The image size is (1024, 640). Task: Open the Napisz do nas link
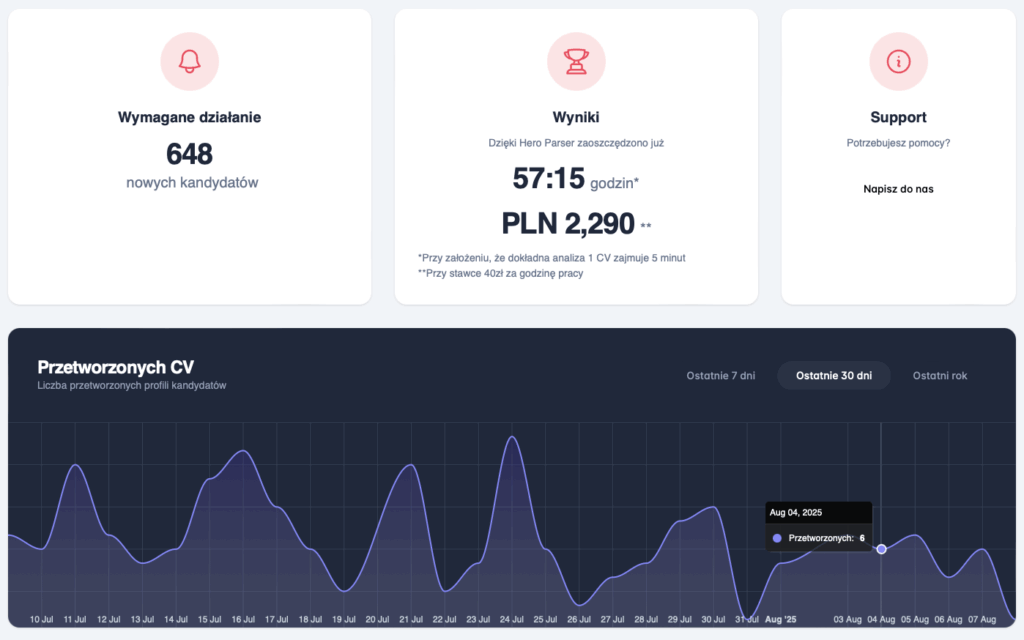click(898, 188)
